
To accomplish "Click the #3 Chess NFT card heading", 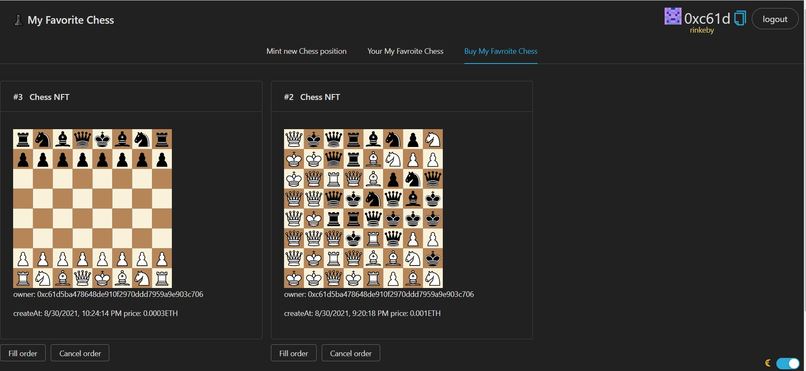I will (x=41, y=97).
